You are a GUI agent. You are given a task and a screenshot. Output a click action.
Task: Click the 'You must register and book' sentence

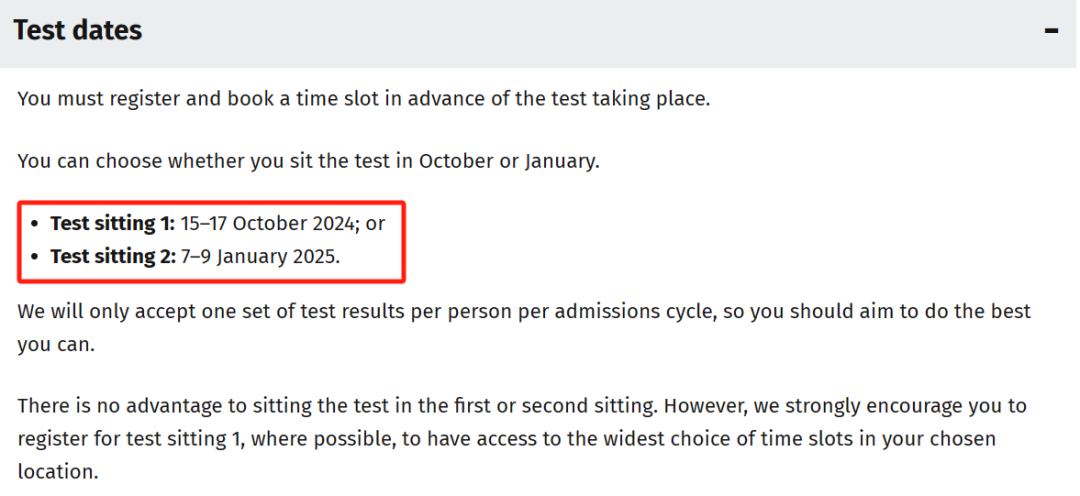364,99
